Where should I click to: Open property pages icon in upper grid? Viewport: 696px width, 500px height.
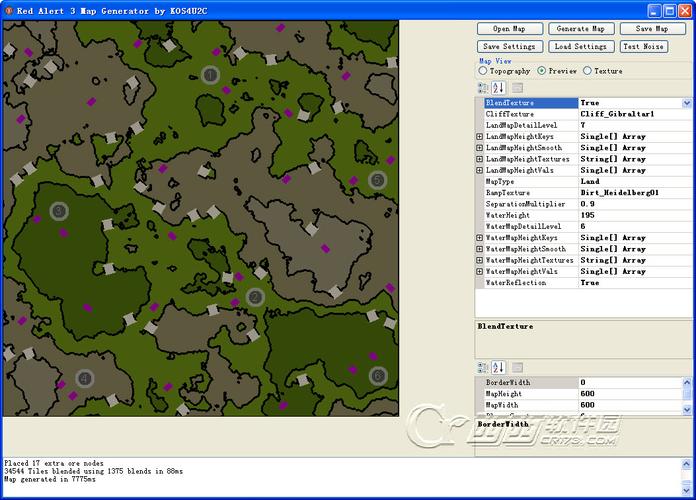point(518,88)
